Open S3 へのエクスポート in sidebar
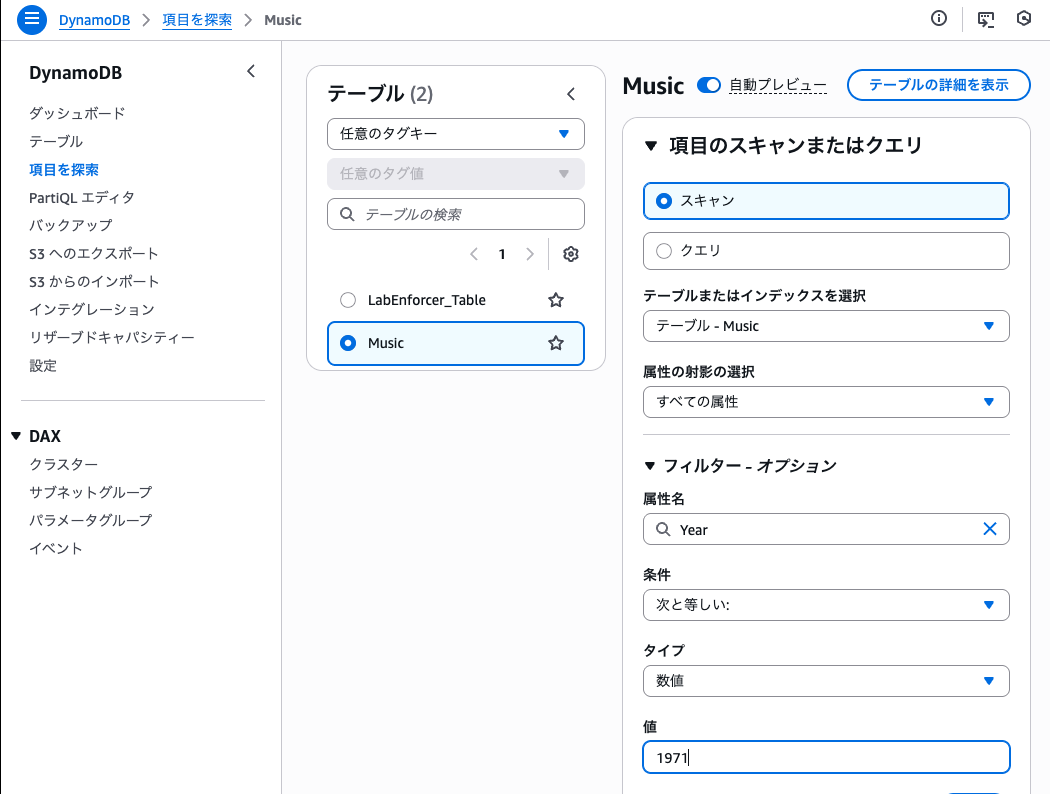This screenshot has width=1050, height=794. tap(94, 254)
